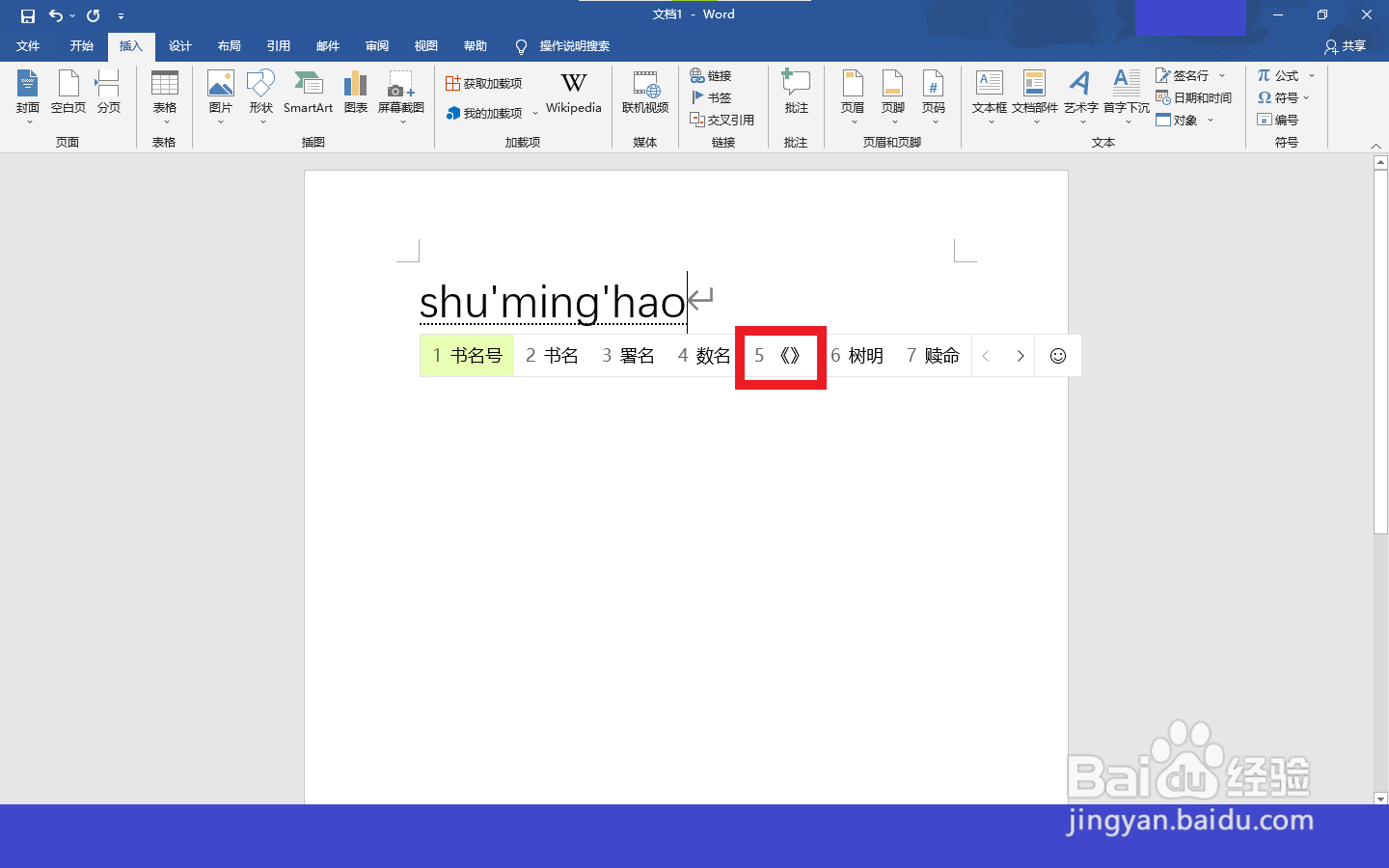This screenshot has height=868, width=1389.
Task: Select IME candidate 2 书名
Action: point(553,356)
